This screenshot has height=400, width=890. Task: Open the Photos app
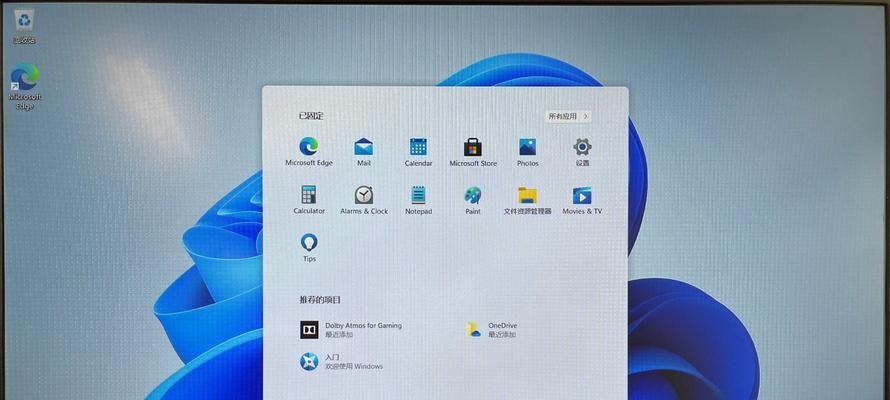pyautogui.click(x=527, y=151)
